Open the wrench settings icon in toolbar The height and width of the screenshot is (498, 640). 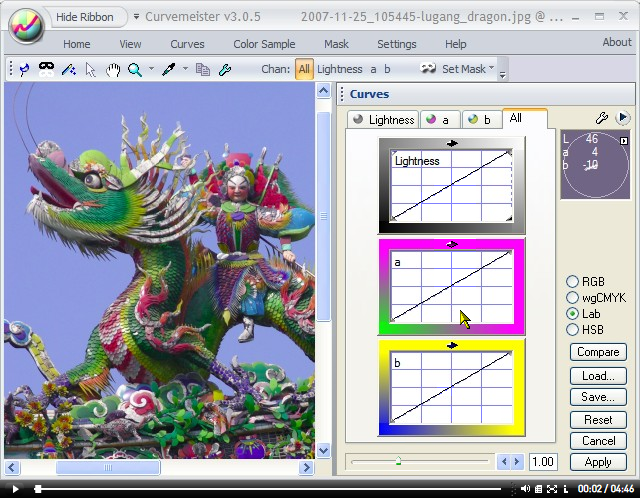(x=225, y=70)
